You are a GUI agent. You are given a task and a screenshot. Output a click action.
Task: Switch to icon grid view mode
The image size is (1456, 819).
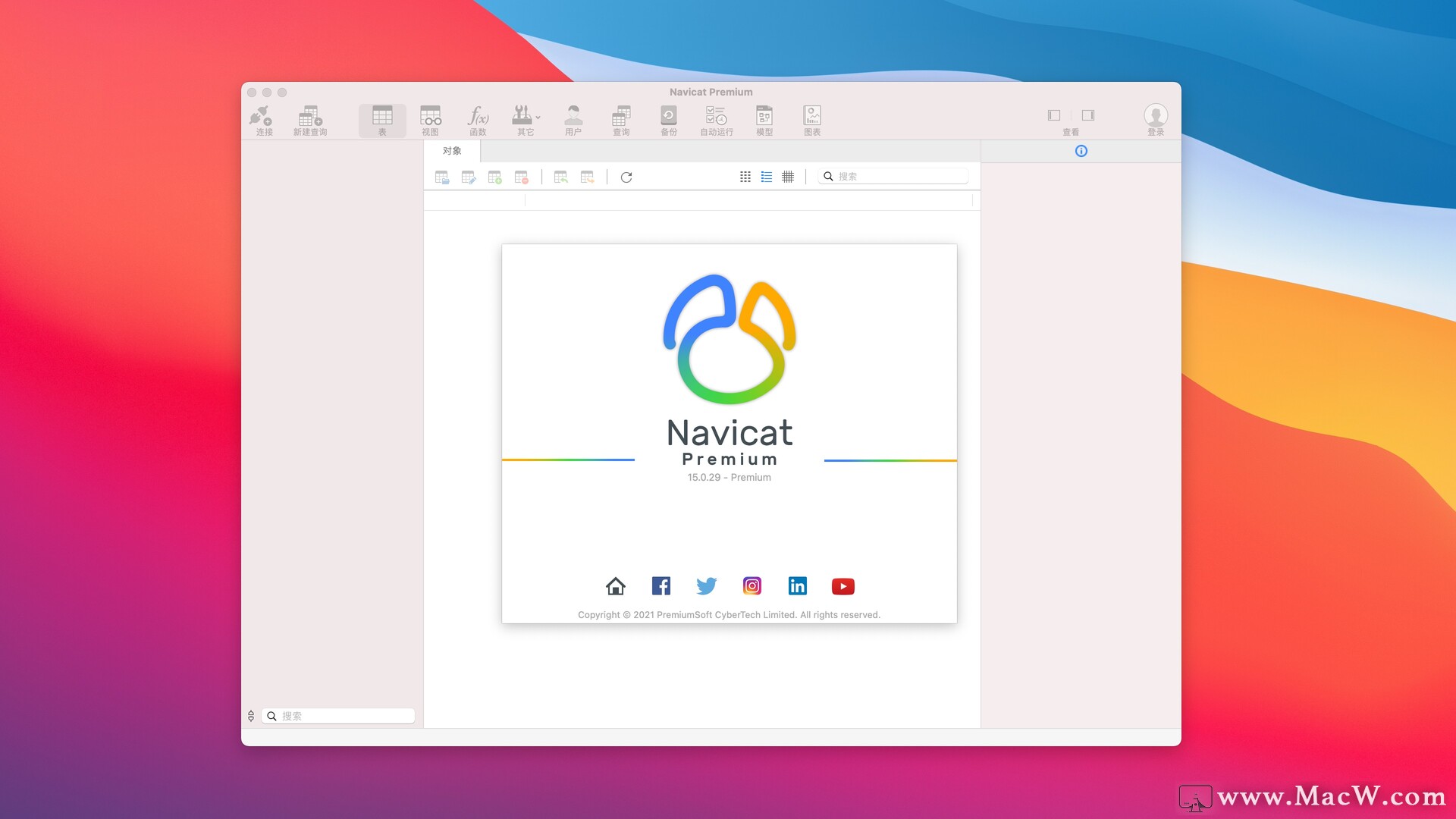click(x=745, y=177)
